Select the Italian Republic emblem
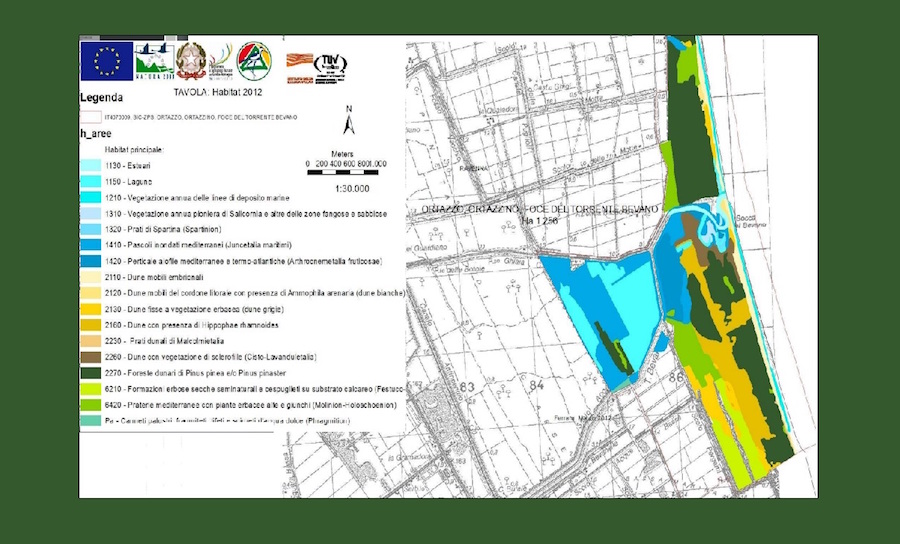The width and height of the screenshot is (900, 544). (x=190, y=61)
